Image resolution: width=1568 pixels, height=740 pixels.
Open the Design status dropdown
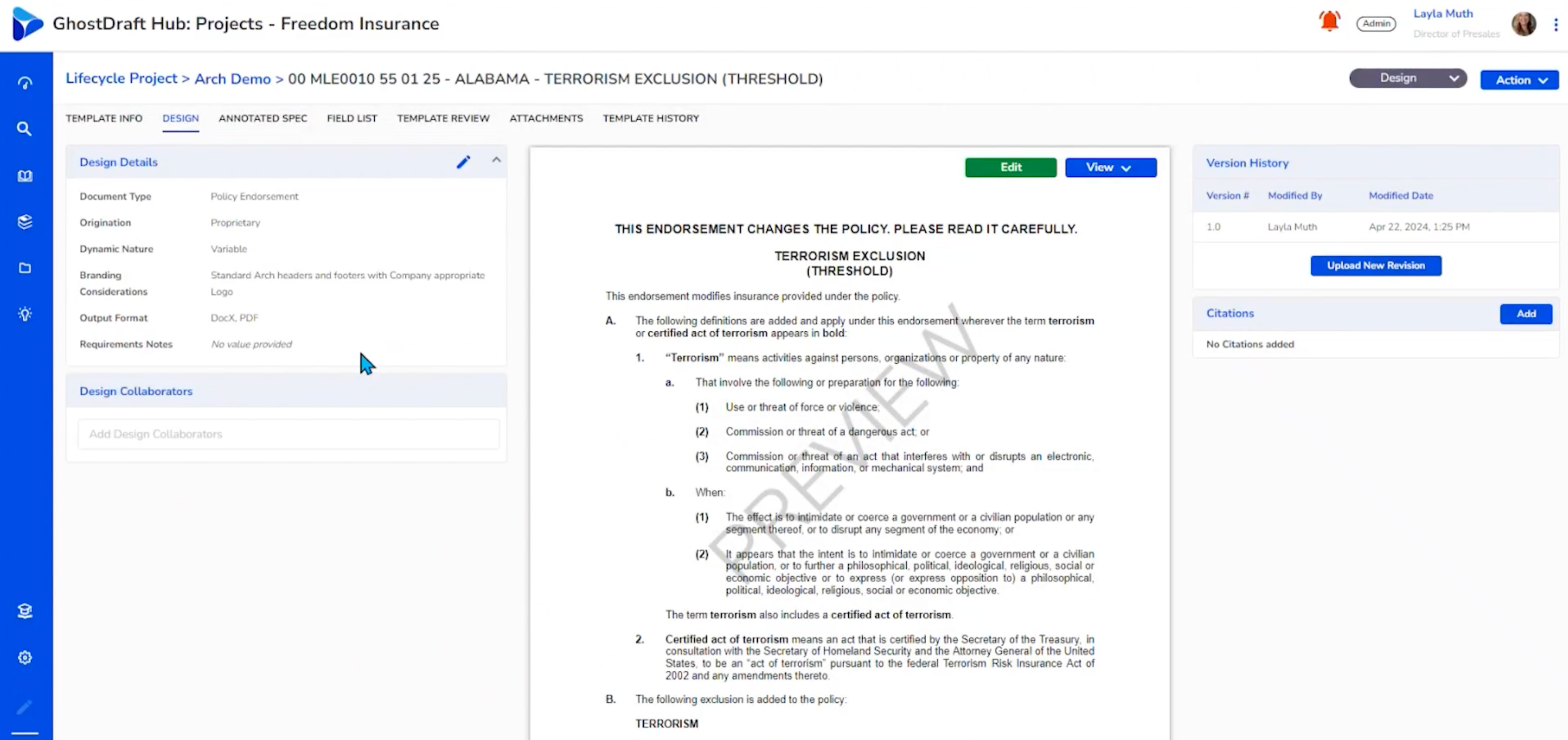(x=1407, y=79)
